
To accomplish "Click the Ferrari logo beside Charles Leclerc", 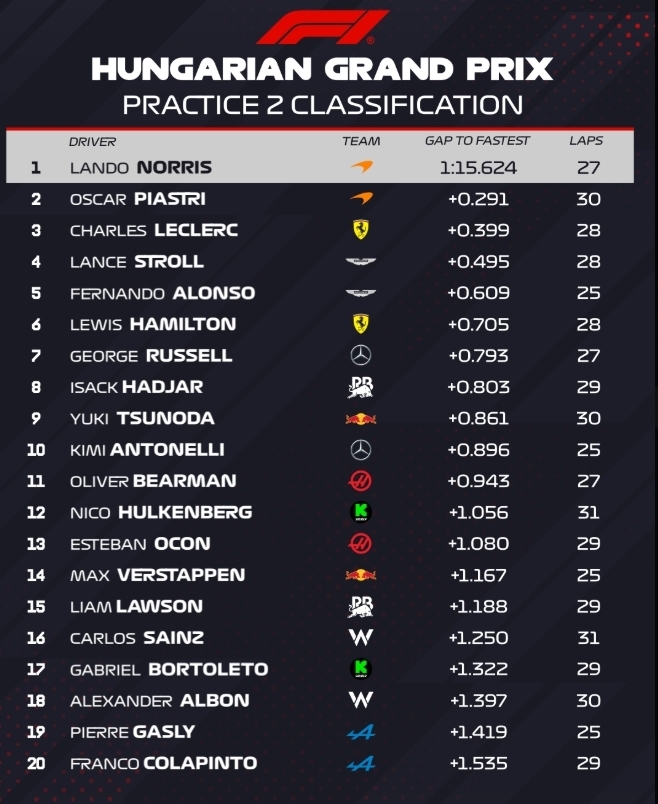I will click(361, 230).
